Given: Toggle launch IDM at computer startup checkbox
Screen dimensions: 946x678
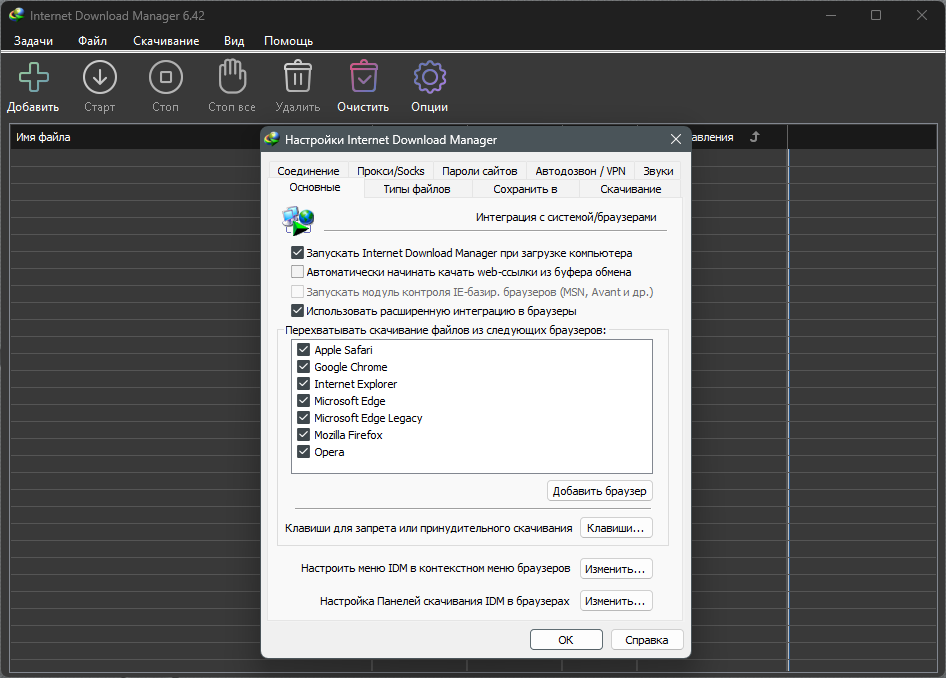Looking at the screenshot, I should (297, 253).
